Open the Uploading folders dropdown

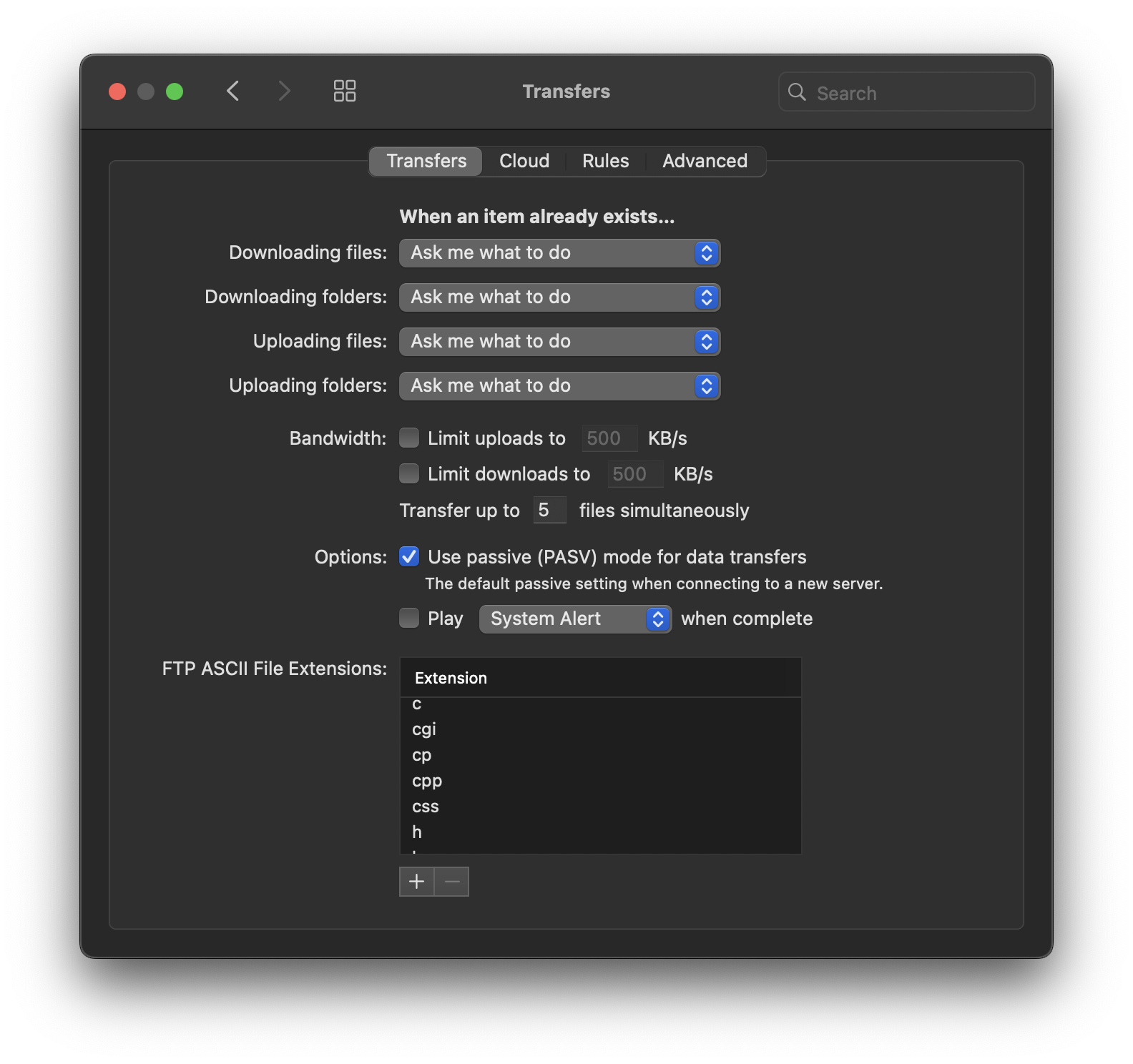coord(559,386)
